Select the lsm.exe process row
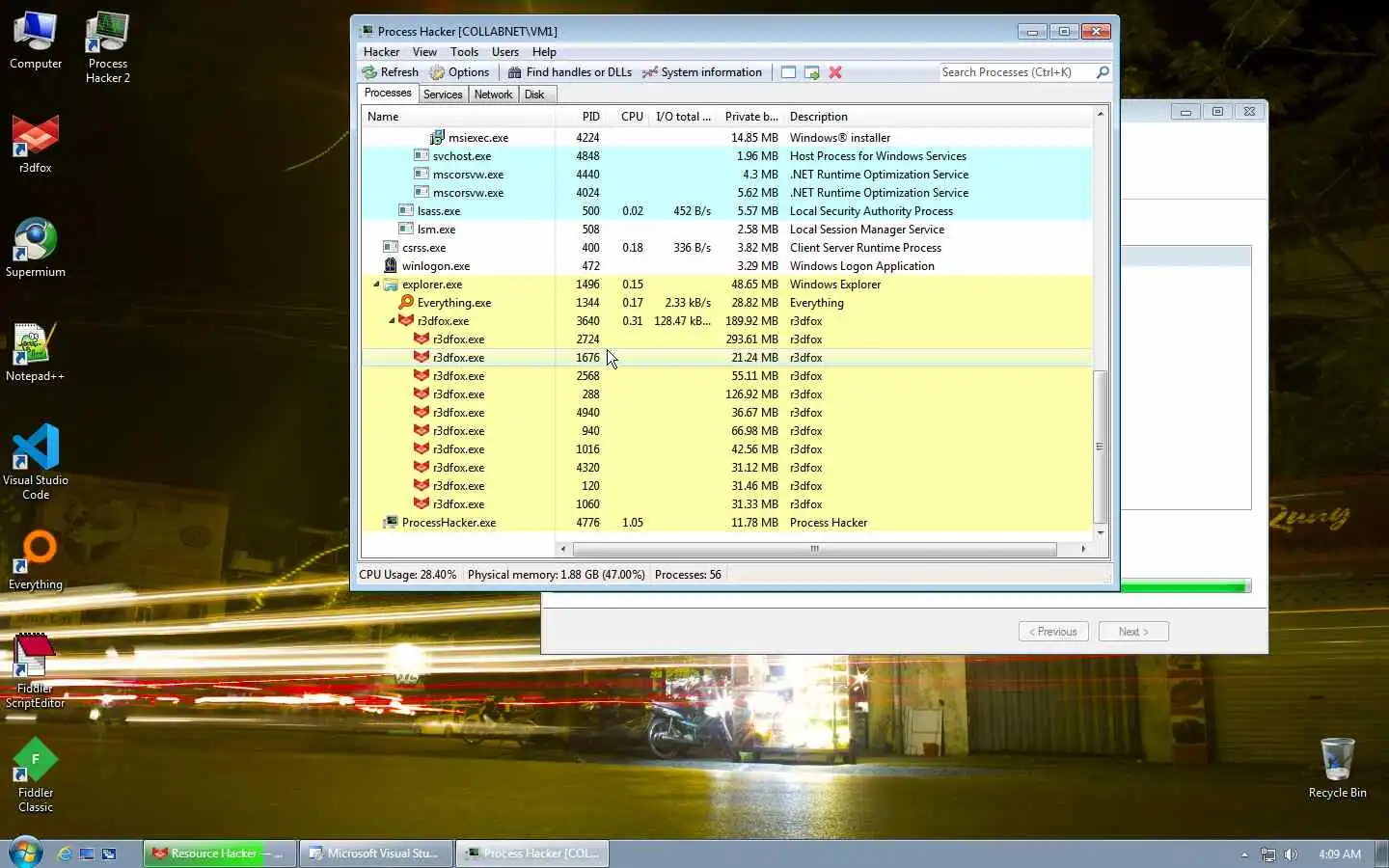This screenshot has height=868, width=1389. point(727,230)
